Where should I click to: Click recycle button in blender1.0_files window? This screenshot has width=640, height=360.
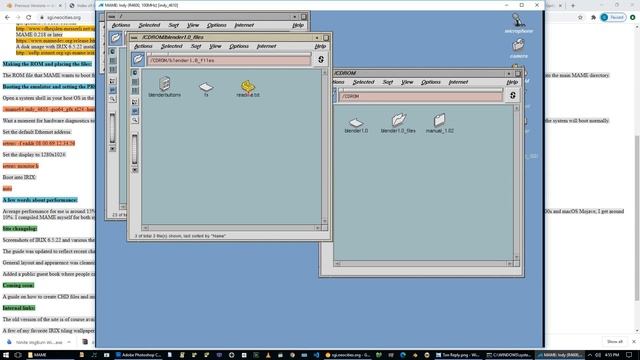321,60
